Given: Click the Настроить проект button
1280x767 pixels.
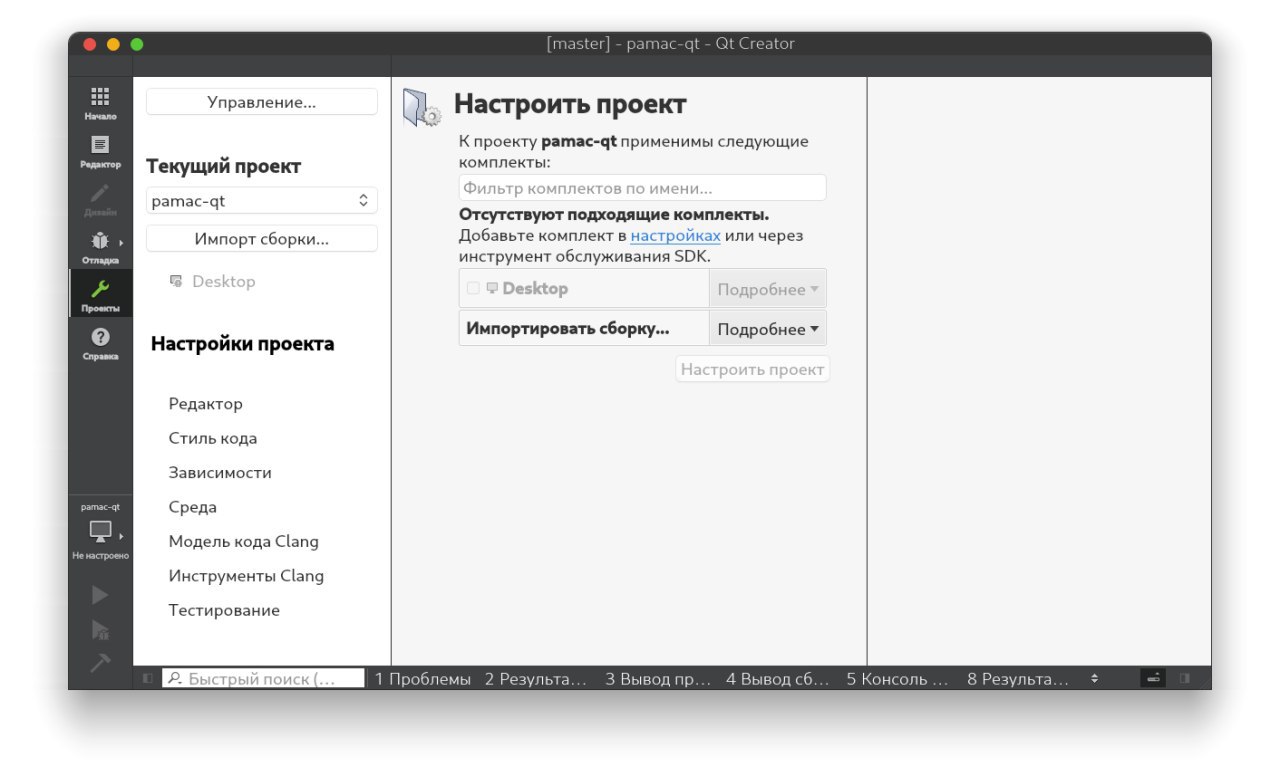Looking at the screenshot, I should coord(753,369).
